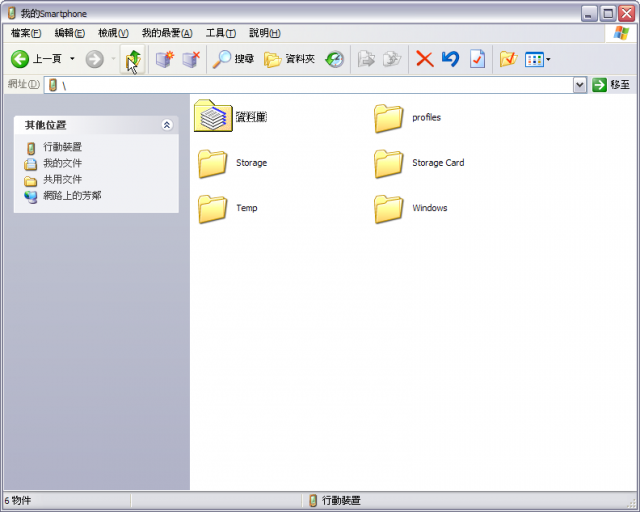
Task: Minimize the 我的Smartphone window
Action: click(x=589, y=14)
